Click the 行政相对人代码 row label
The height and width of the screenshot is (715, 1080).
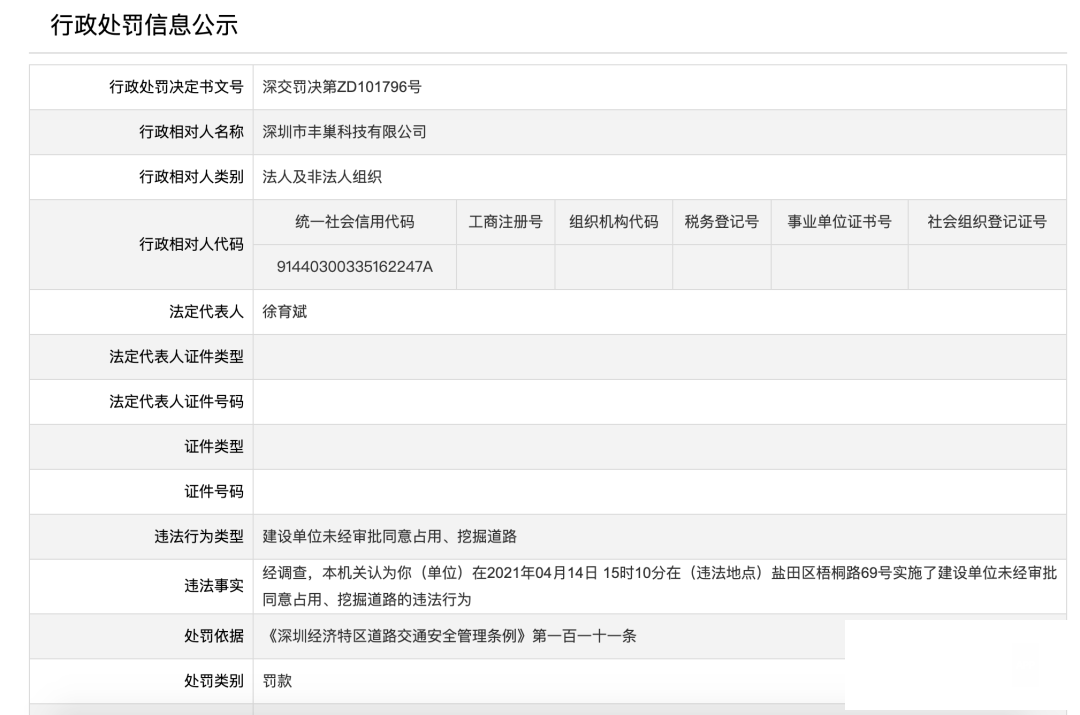pos(176,245)
